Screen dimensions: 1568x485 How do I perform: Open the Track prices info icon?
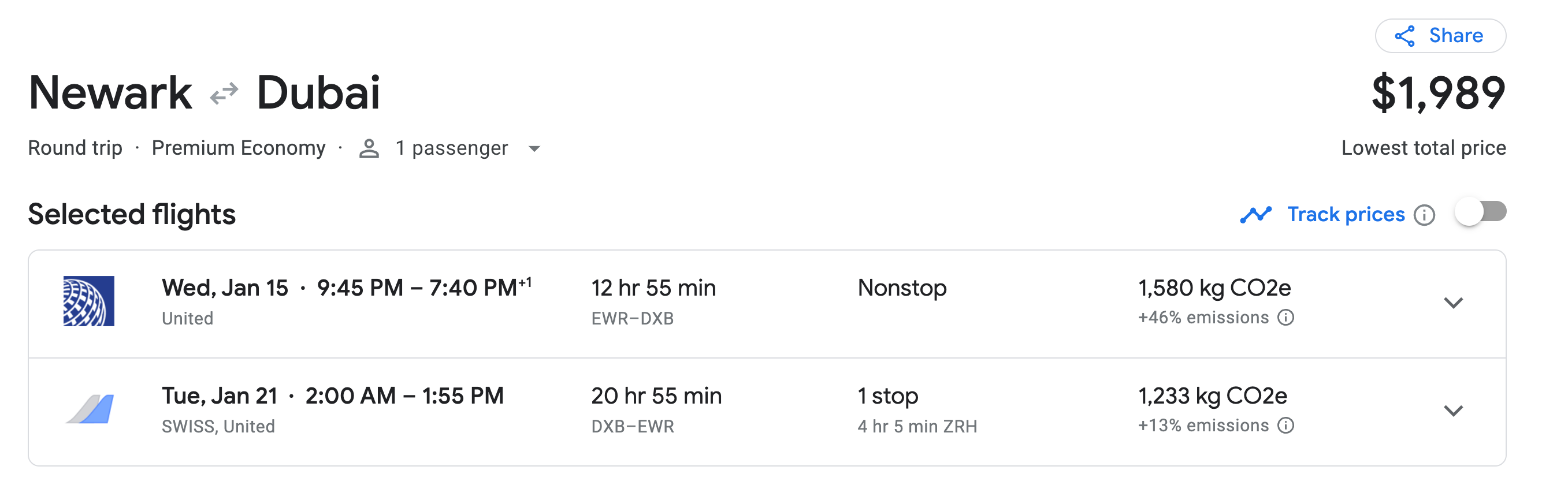(1424, 215)
